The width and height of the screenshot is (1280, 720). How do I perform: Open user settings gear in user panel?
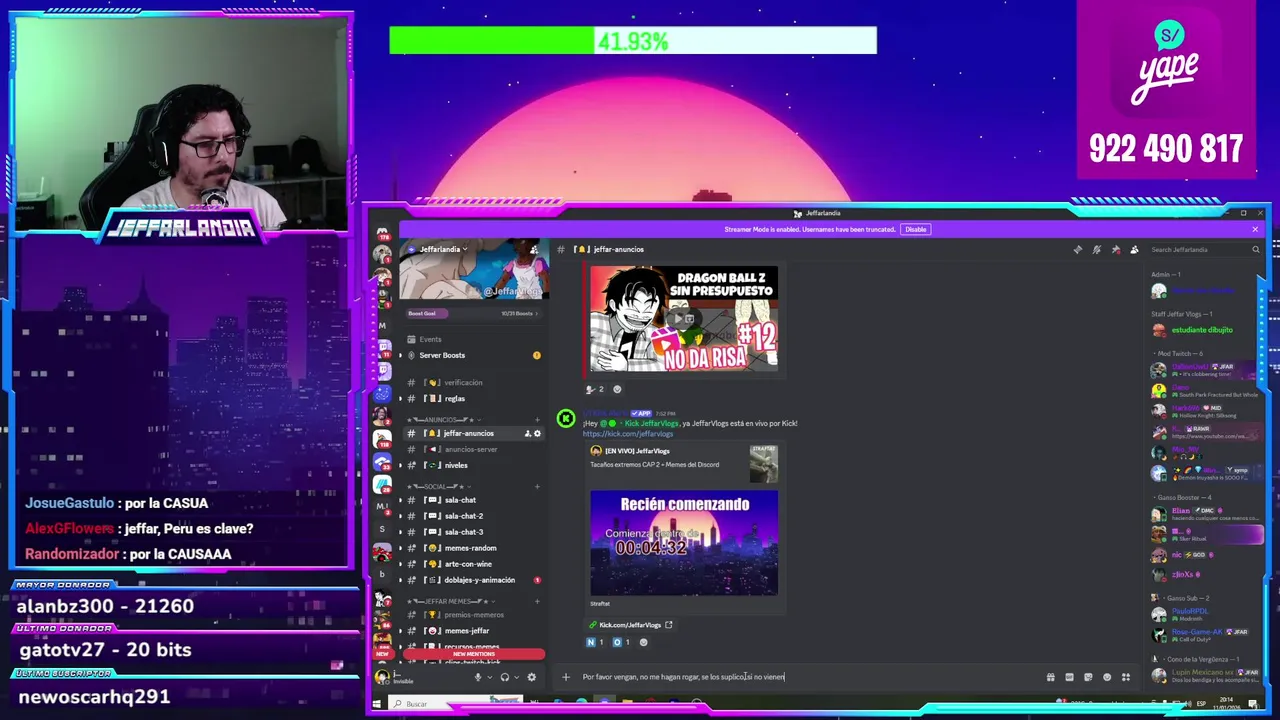pos(531,677)
